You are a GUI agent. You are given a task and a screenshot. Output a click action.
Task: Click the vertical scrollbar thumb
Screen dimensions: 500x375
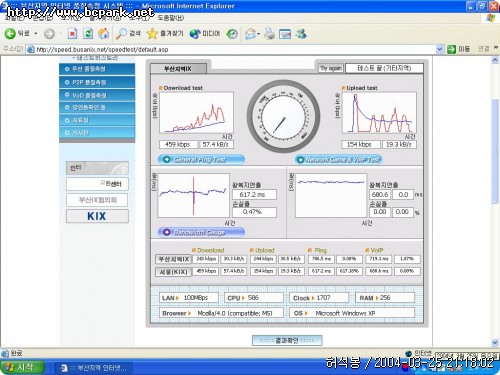click(495, 151)
